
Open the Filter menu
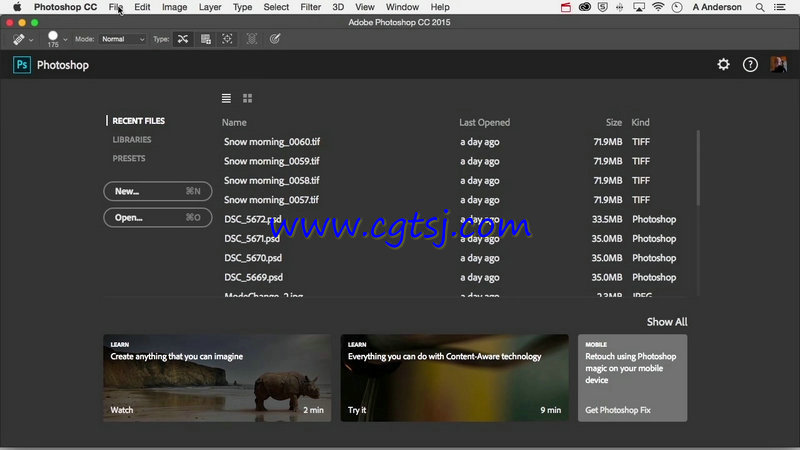point(310,7)
